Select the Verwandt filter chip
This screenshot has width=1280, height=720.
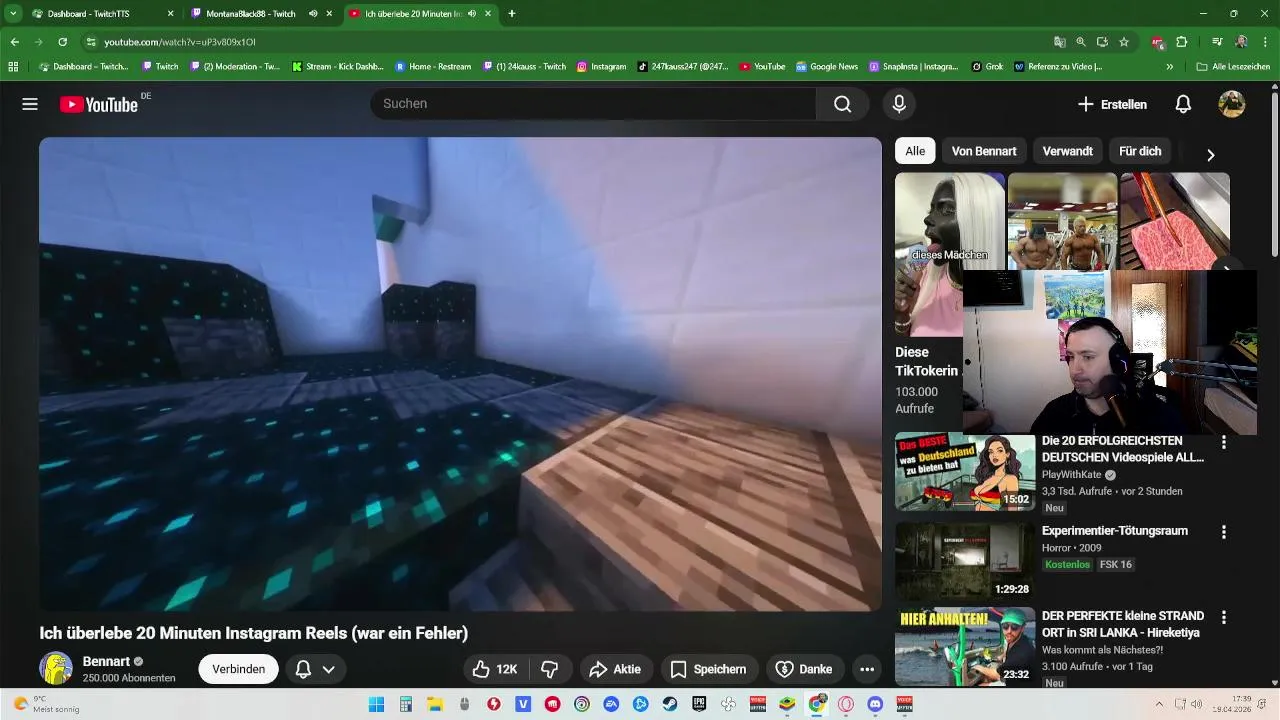point(1067,151)
